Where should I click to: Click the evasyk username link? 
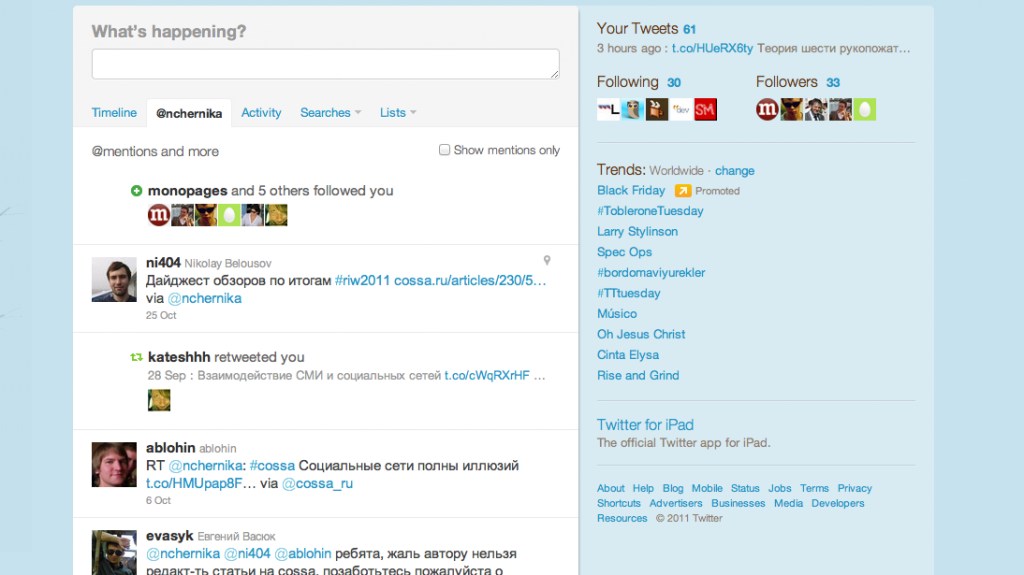[170, 536]
